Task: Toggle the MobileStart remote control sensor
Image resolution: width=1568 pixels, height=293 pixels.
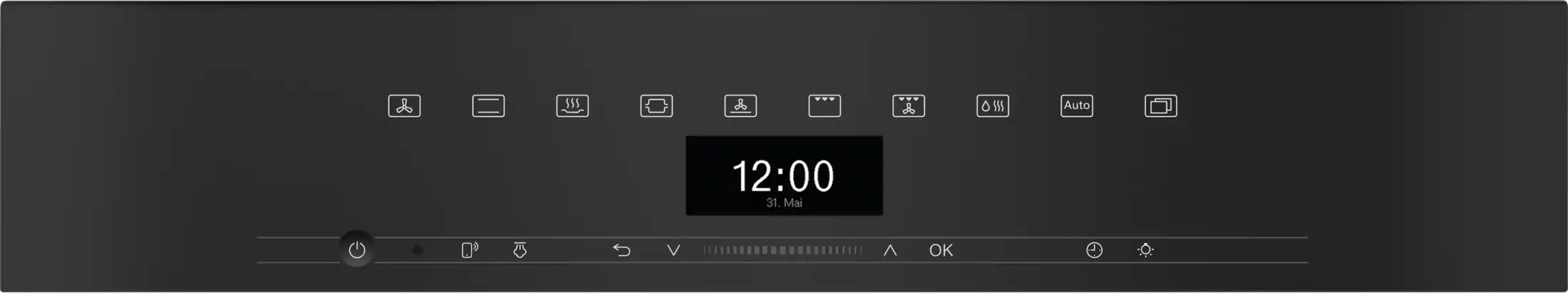Action: (x=469, y=250)
